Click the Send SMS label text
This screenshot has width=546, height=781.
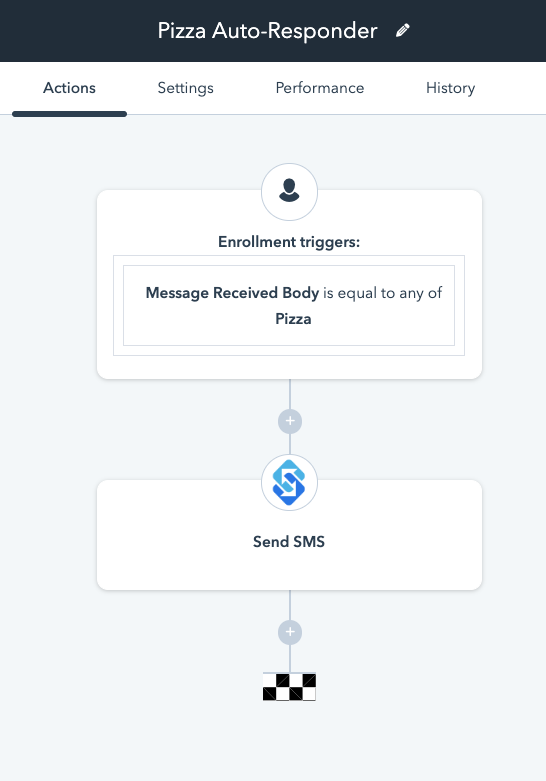[x=289, y=541]
